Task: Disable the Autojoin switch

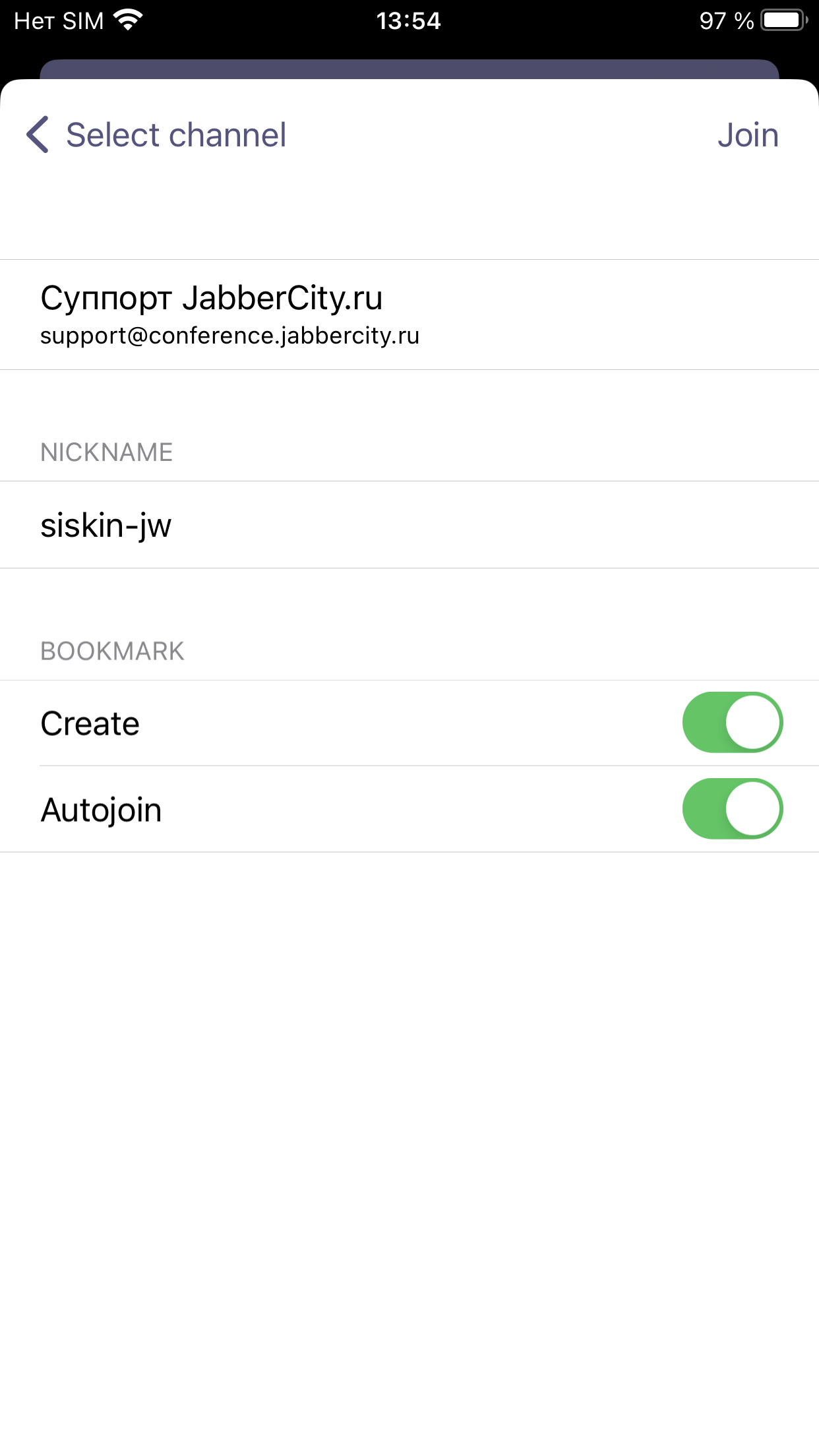Action: 732,809
